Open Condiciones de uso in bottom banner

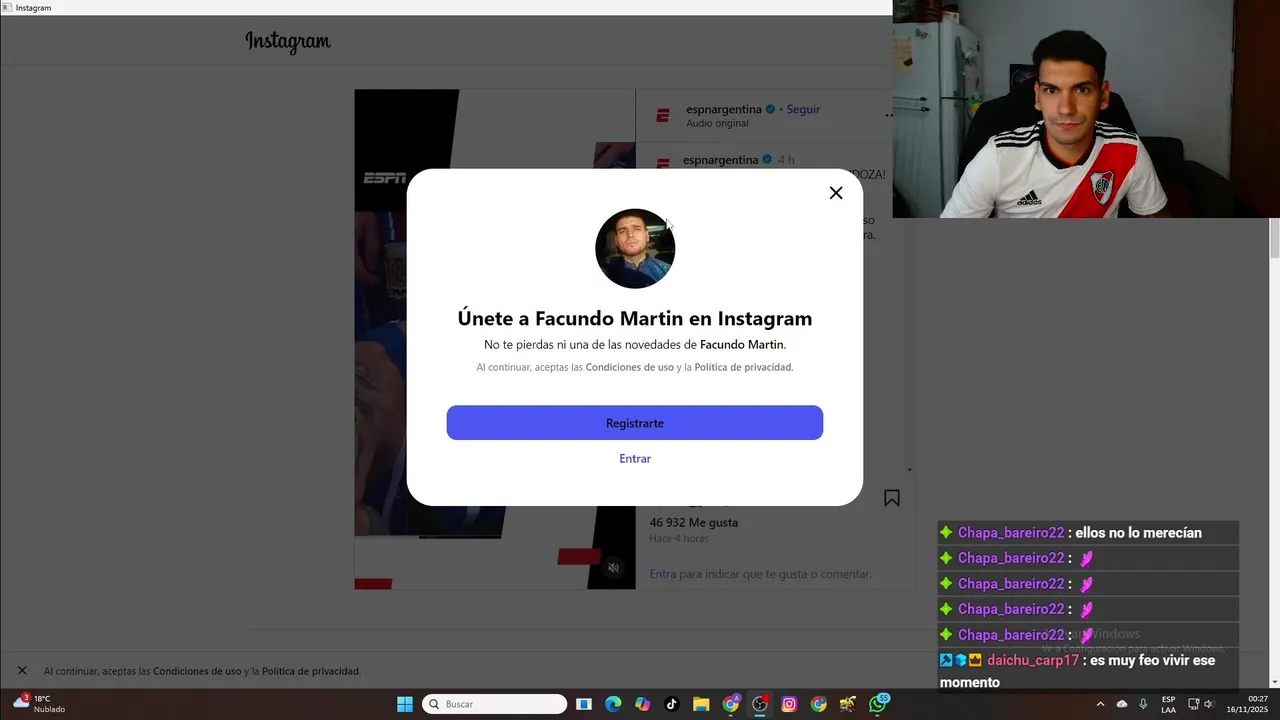click(x=197, y=672)
